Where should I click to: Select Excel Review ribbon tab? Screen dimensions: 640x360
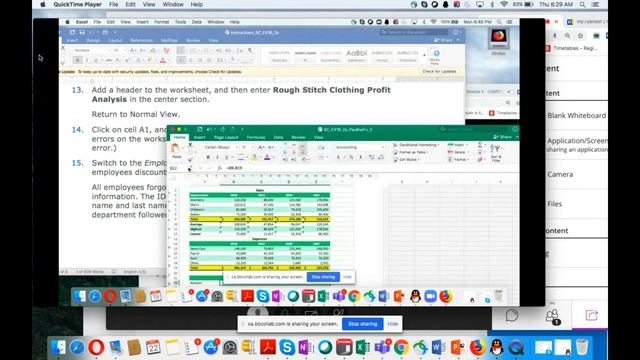tap(298, 137)
